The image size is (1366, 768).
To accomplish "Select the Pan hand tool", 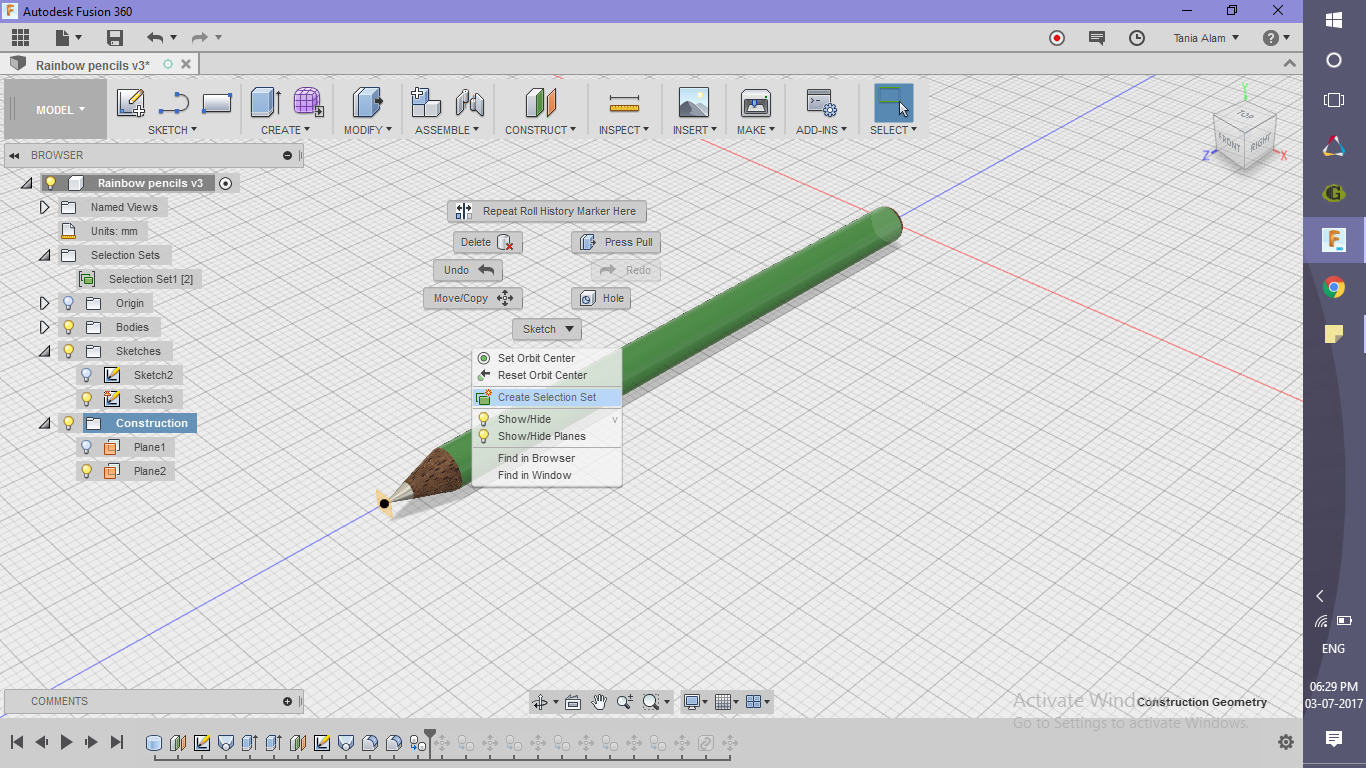I will [599, 702].
